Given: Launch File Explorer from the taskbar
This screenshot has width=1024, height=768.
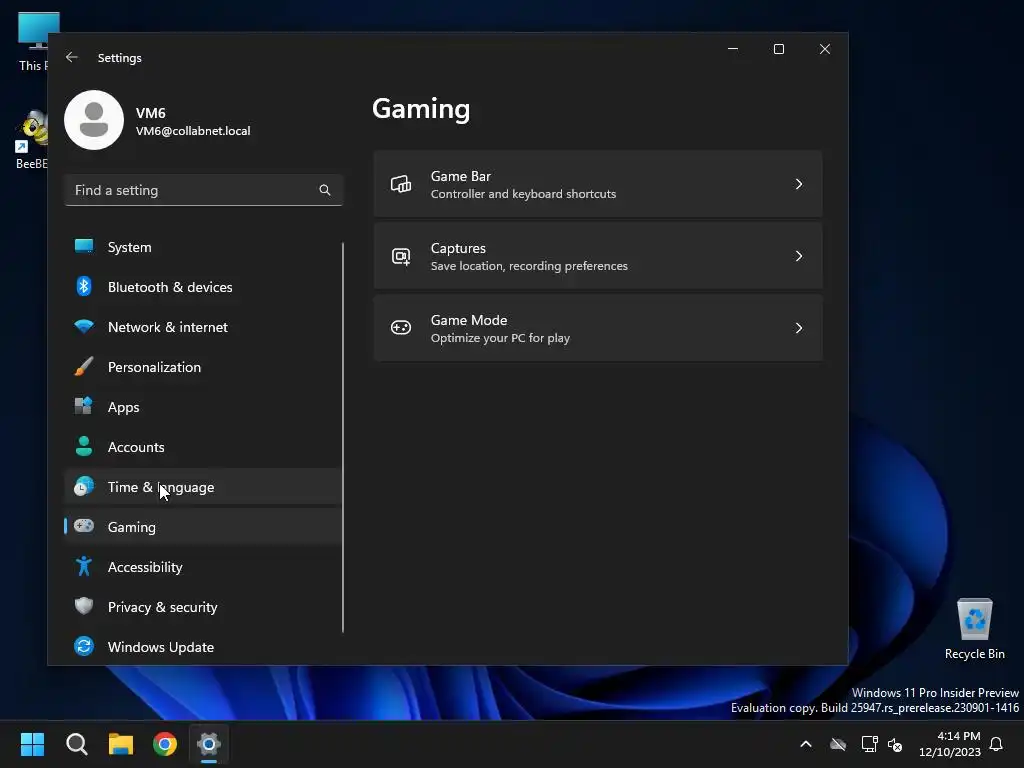Looking at the screenshot, I should pyautogui.click(x=121, y=744).
